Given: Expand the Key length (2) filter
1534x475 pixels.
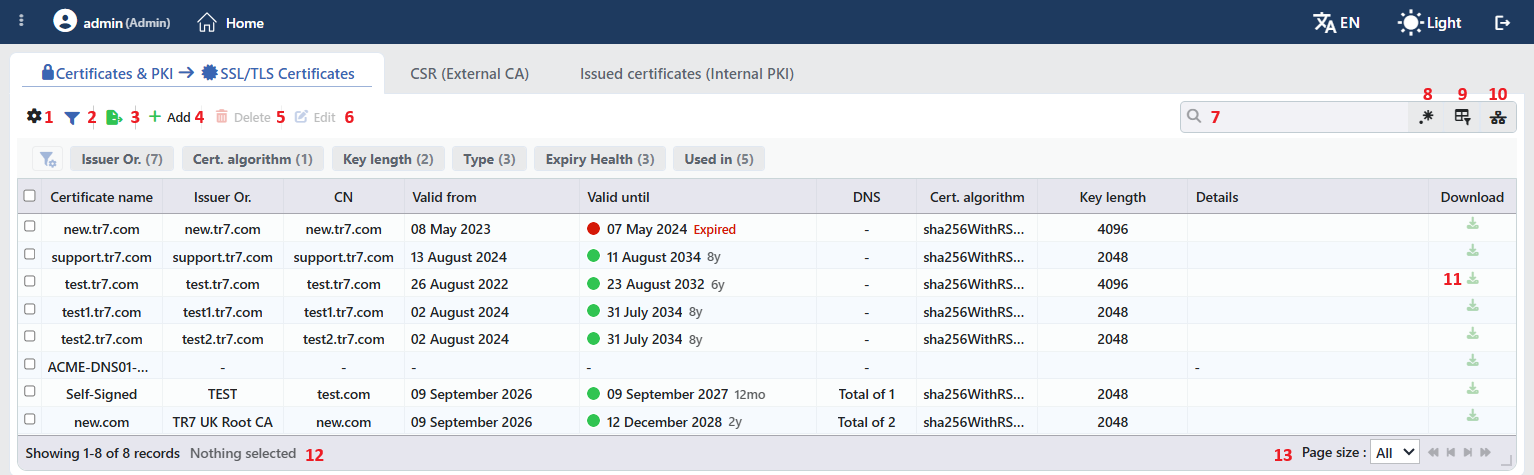Looking at the screenshot, I should pyautogui.click(x=388, y=159).
